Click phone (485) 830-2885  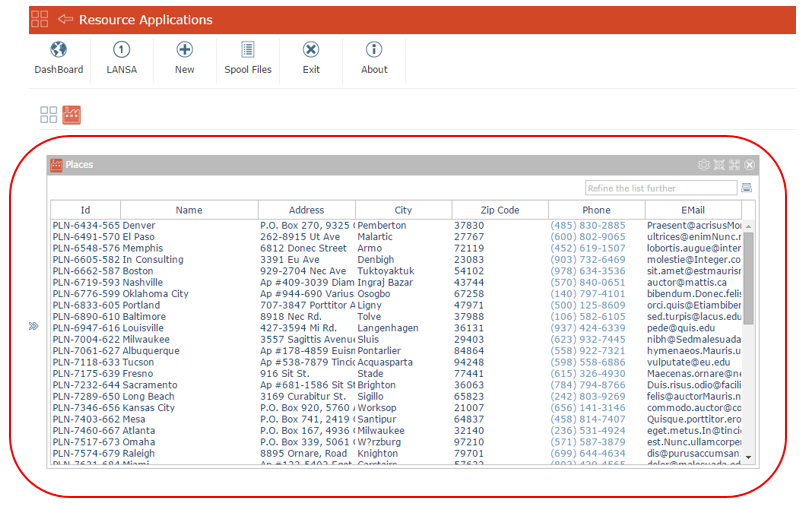587,225
